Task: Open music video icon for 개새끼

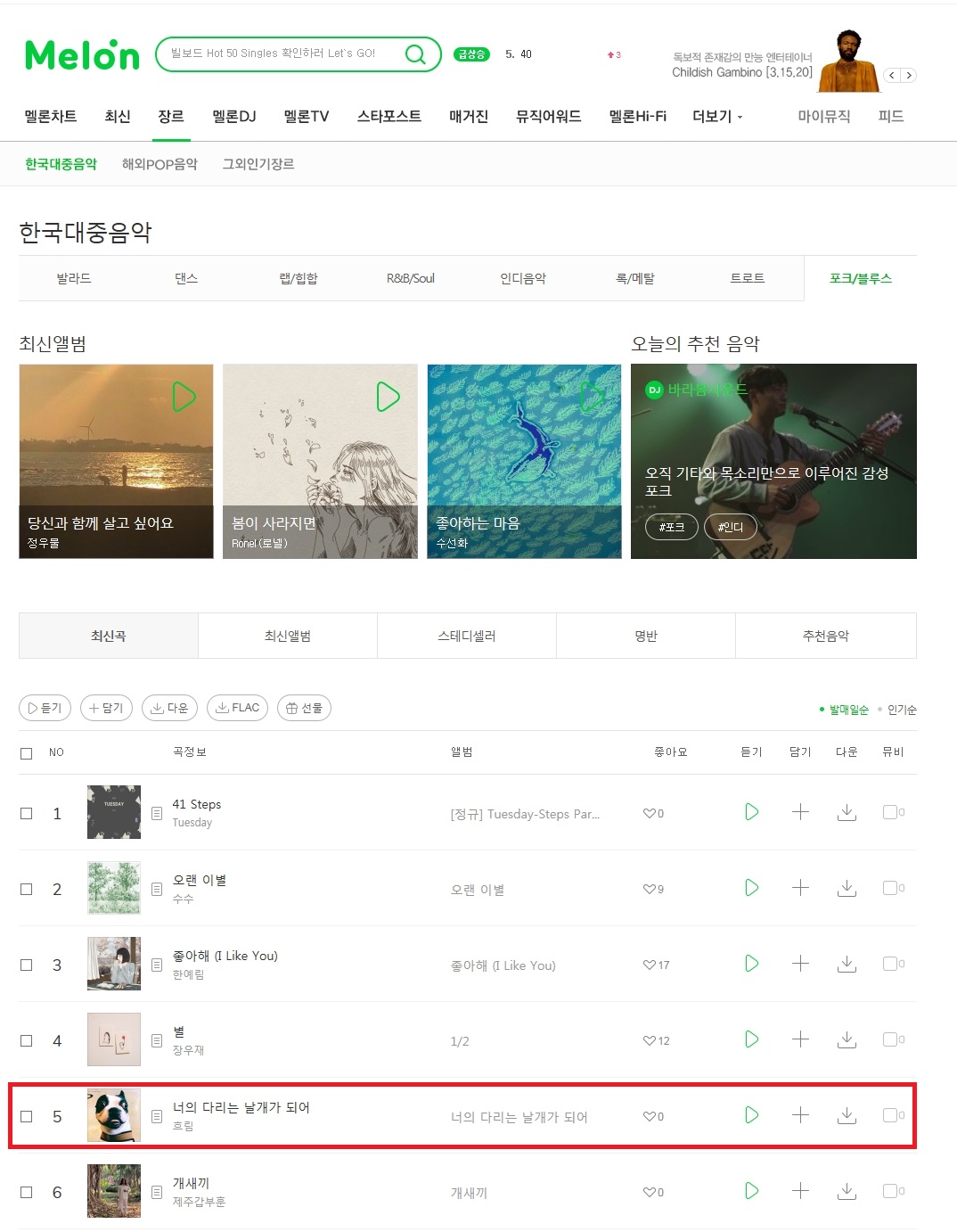Action: point(889,1191)
